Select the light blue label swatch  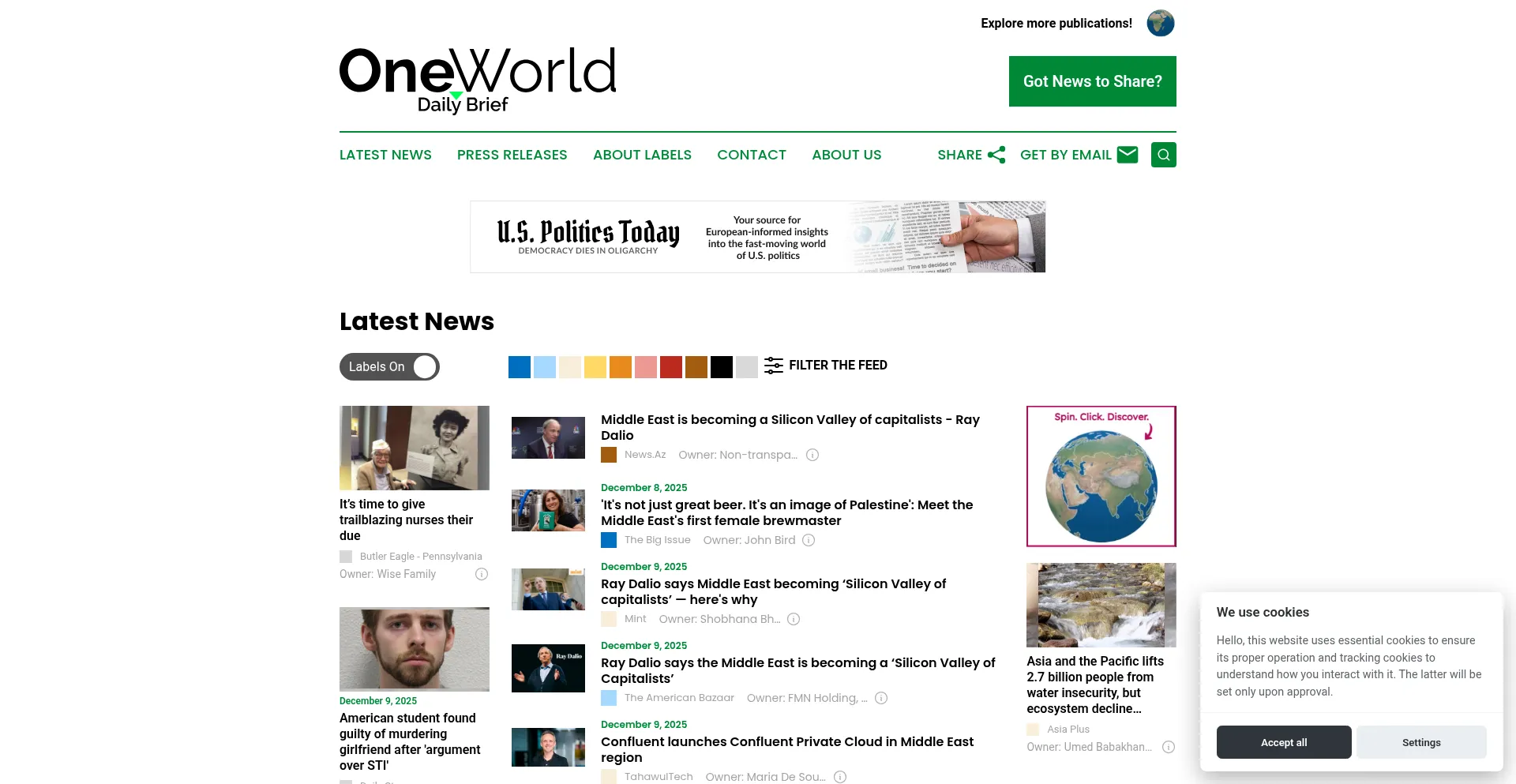click(545, 367)
